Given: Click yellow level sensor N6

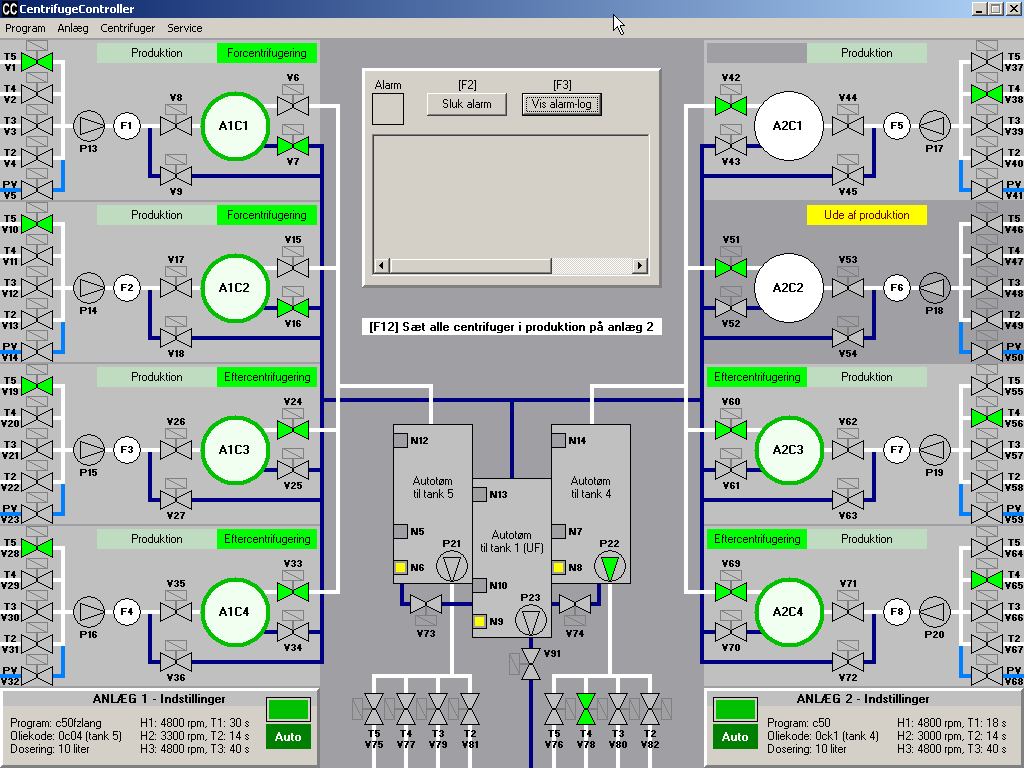Looking at the screenshot, I should coord(401,567).
